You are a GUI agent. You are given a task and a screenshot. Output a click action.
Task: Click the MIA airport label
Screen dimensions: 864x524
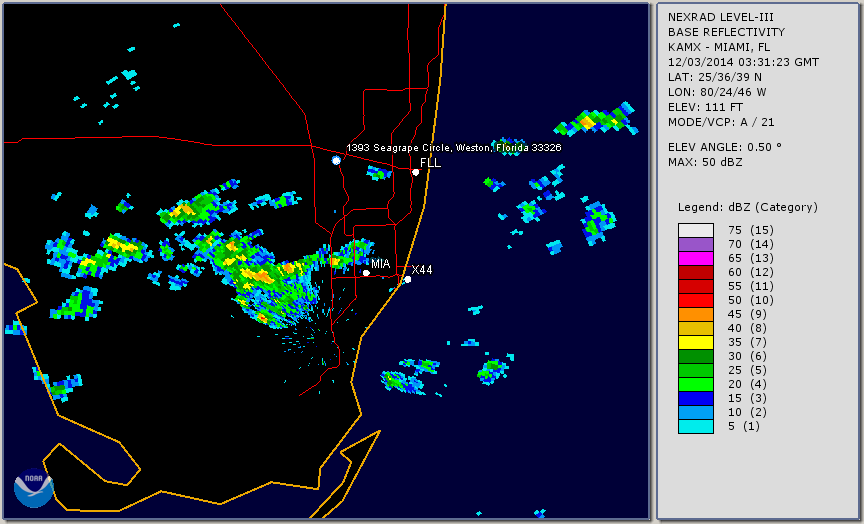(x=381, y=264)
